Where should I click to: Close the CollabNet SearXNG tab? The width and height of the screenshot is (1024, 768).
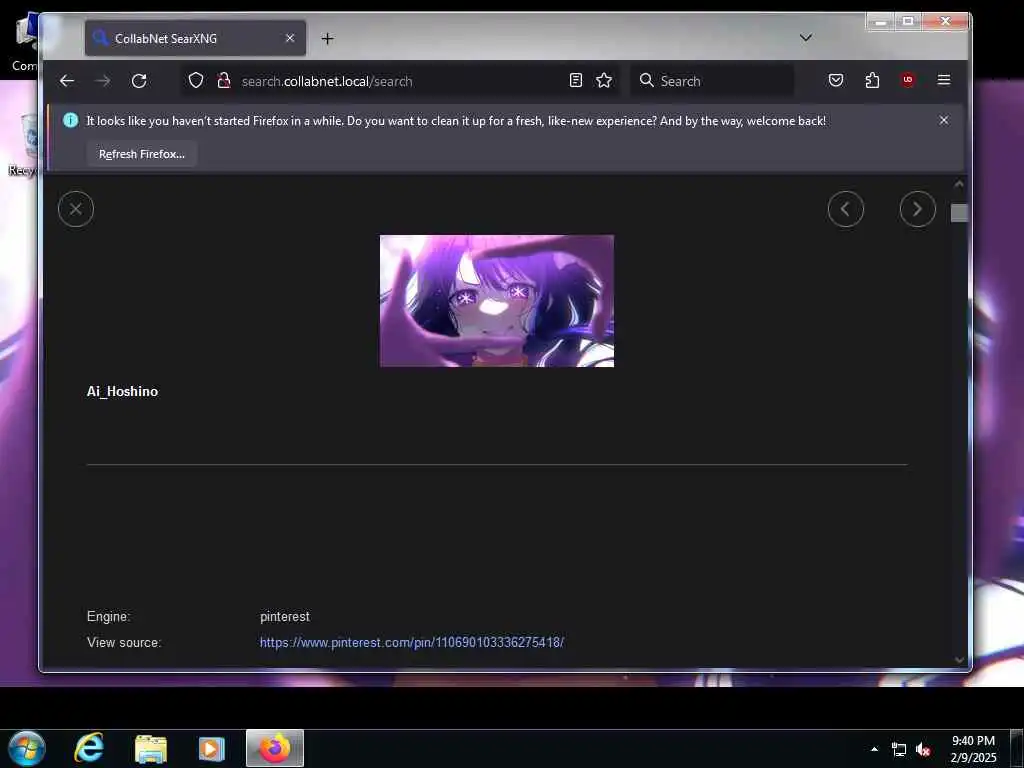coord(290,39)
